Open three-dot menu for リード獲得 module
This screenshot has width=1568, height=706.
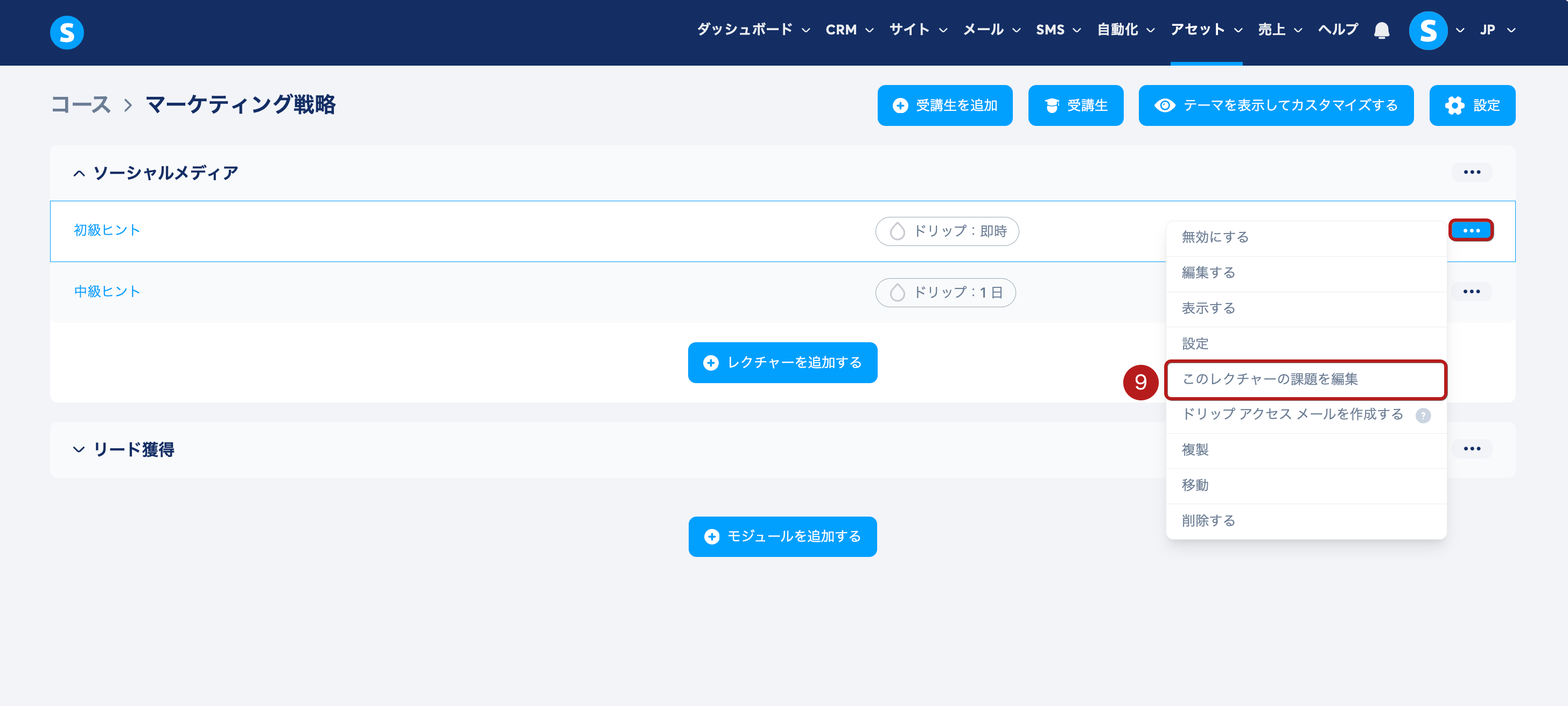click(1471, 449)
